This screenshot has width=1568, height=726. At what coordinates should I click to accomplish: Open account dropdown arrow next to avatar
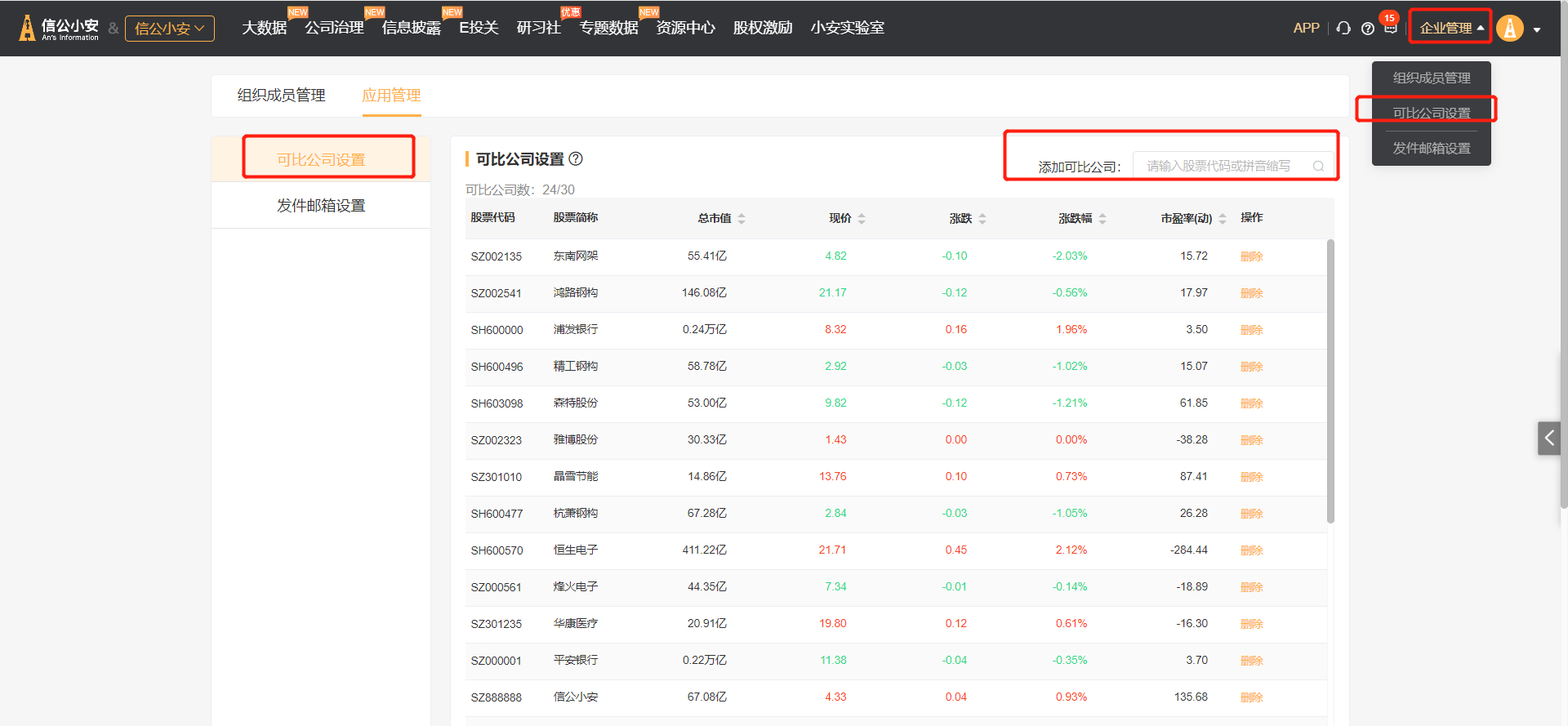pyautogui.click(x=1537, y=29)
